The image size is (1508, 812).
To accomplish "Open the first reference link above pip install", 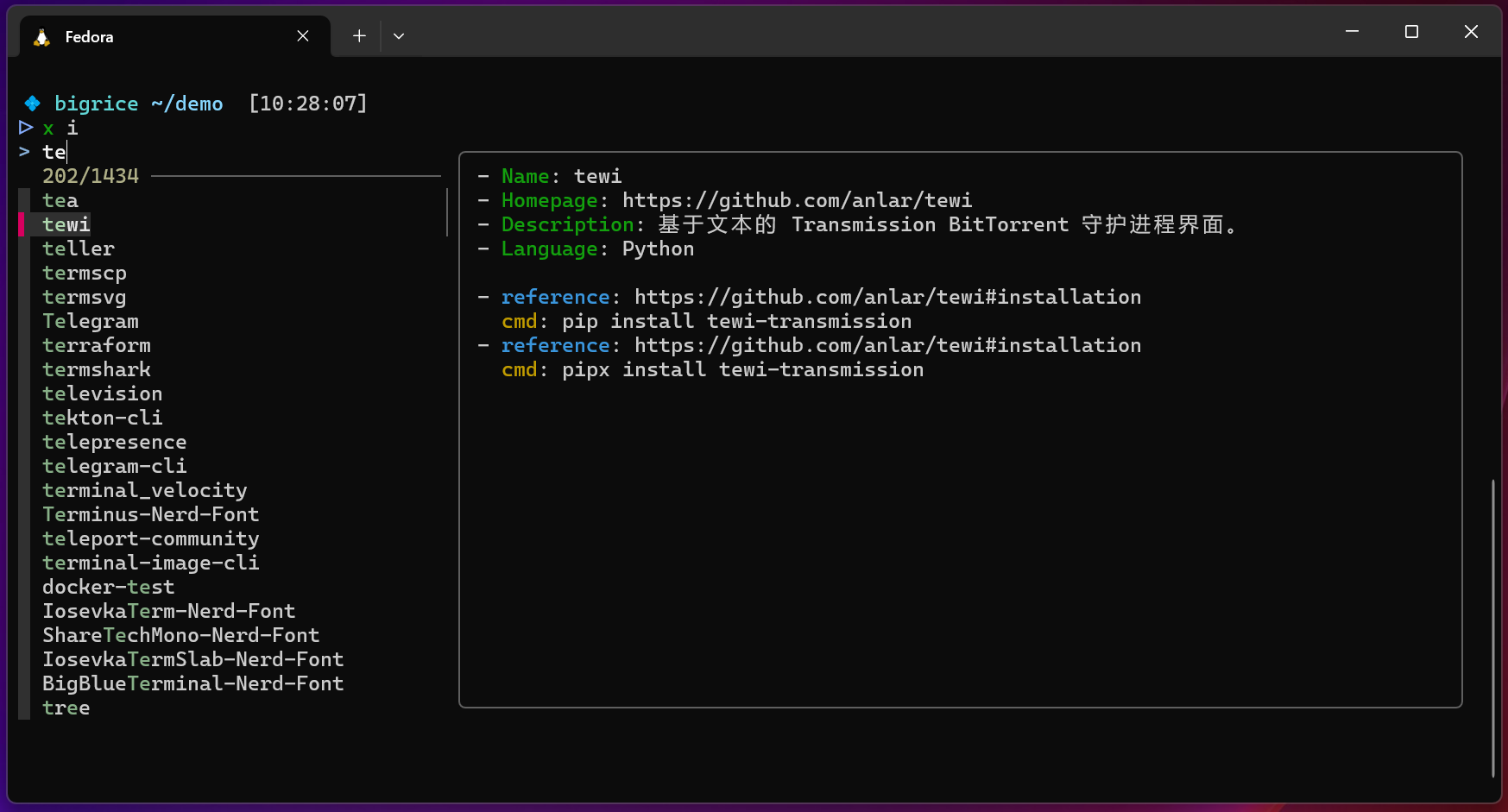I will click(887, 297).
